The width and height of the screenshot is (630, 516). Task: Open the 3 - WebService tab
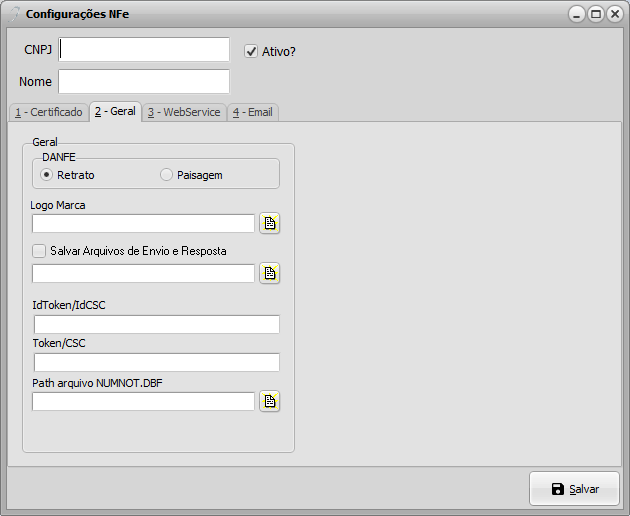184,112
